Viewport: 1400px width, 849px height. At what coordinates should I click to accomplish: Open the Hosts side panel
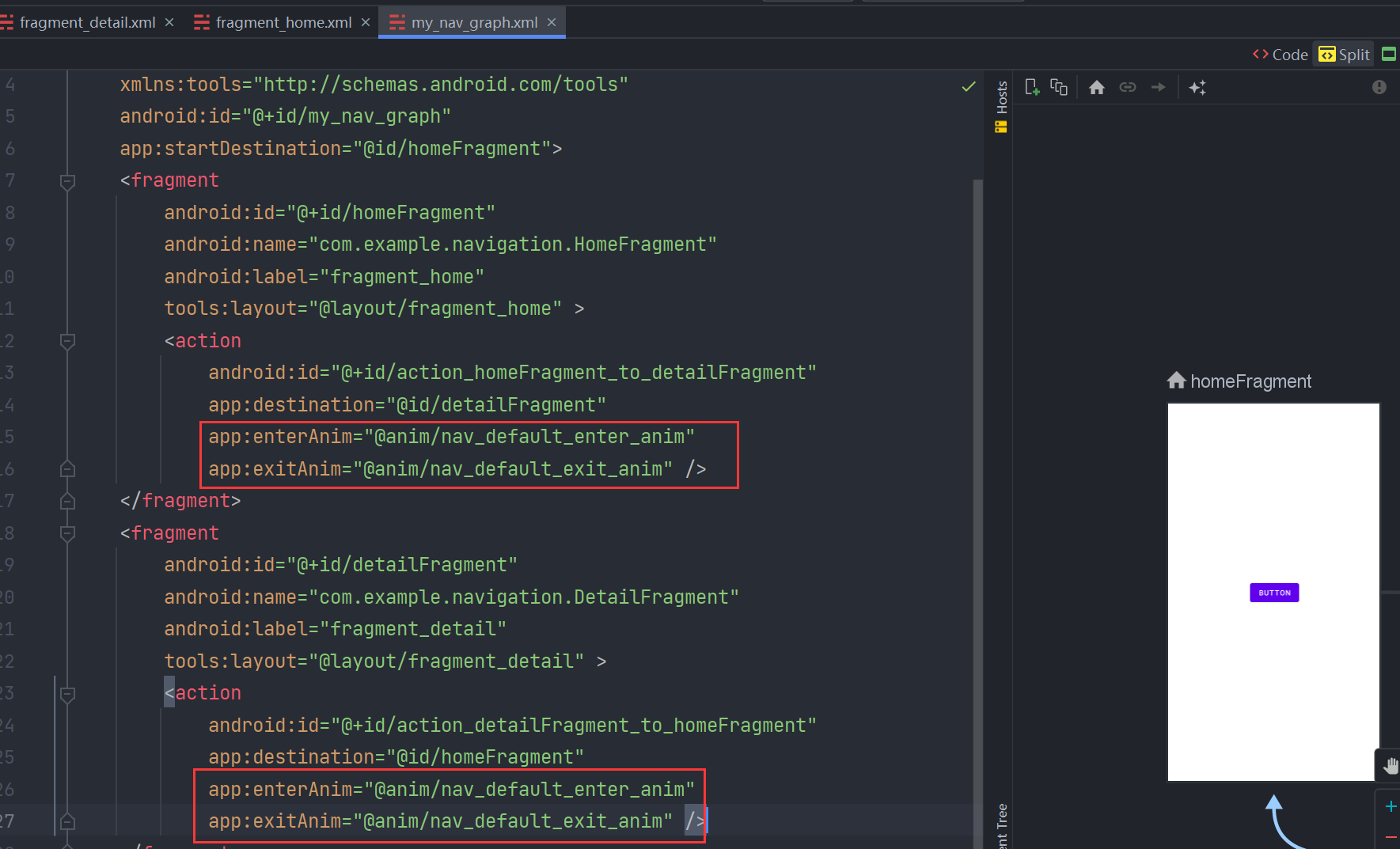[x=1001, y=107]
